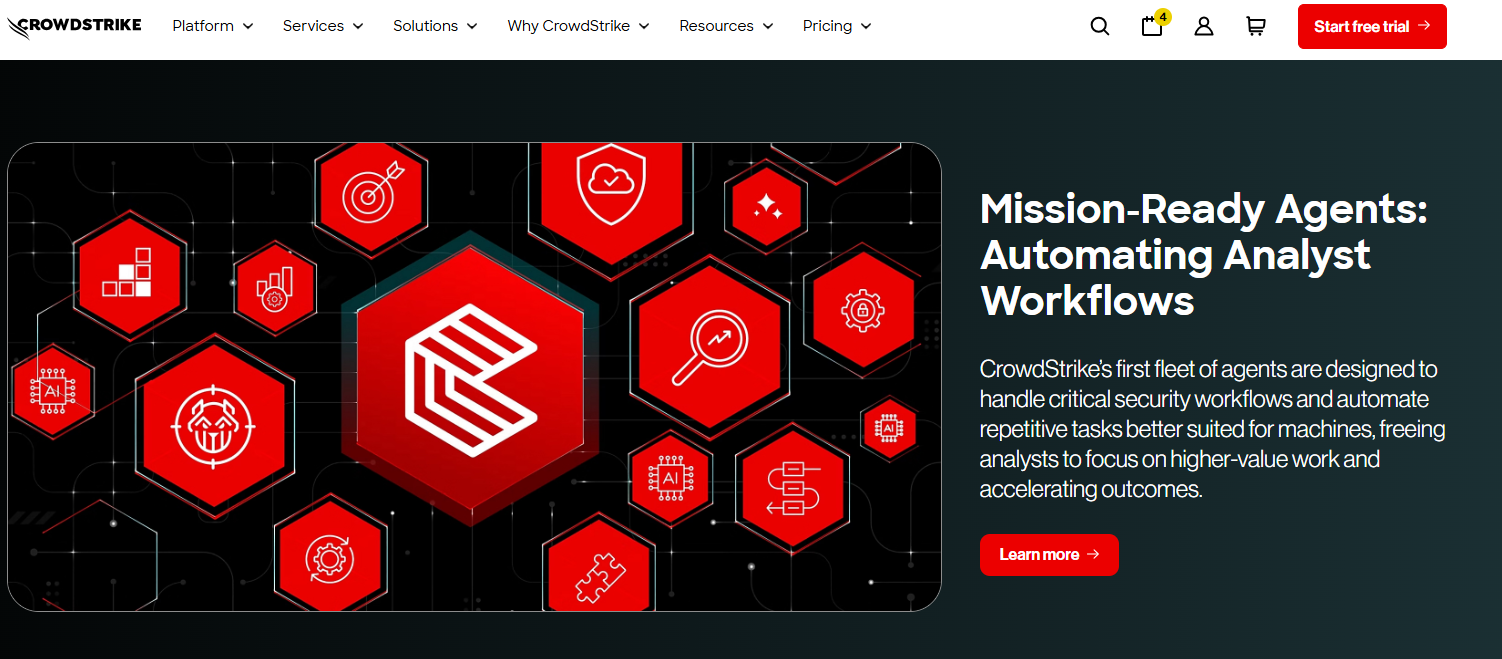The image size is (1502, 659).
Task: Open the shopping cart icon
Action: [x=1256, y=27]
